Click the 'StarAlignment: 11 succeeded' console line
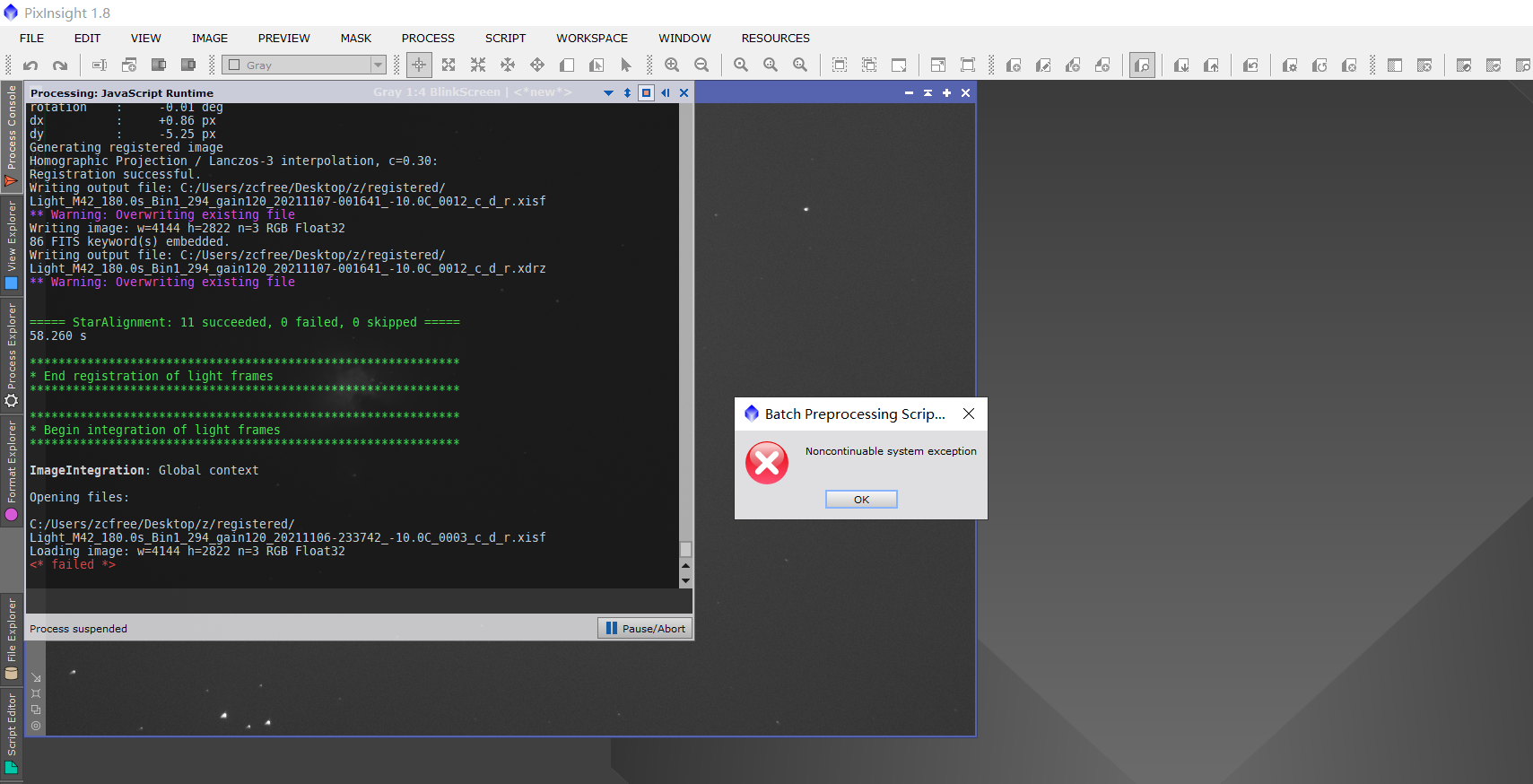The image size is (1533, 784). [245, 322]
